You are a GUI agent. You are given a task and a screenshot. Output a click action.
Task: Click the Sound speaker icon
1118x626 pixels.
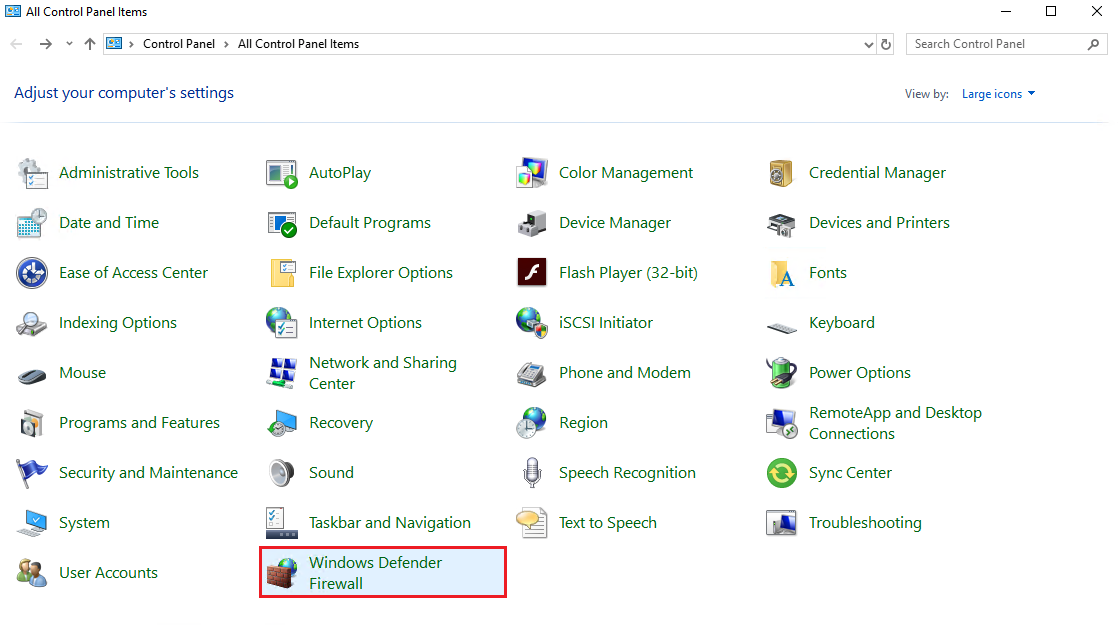(282, 473)
